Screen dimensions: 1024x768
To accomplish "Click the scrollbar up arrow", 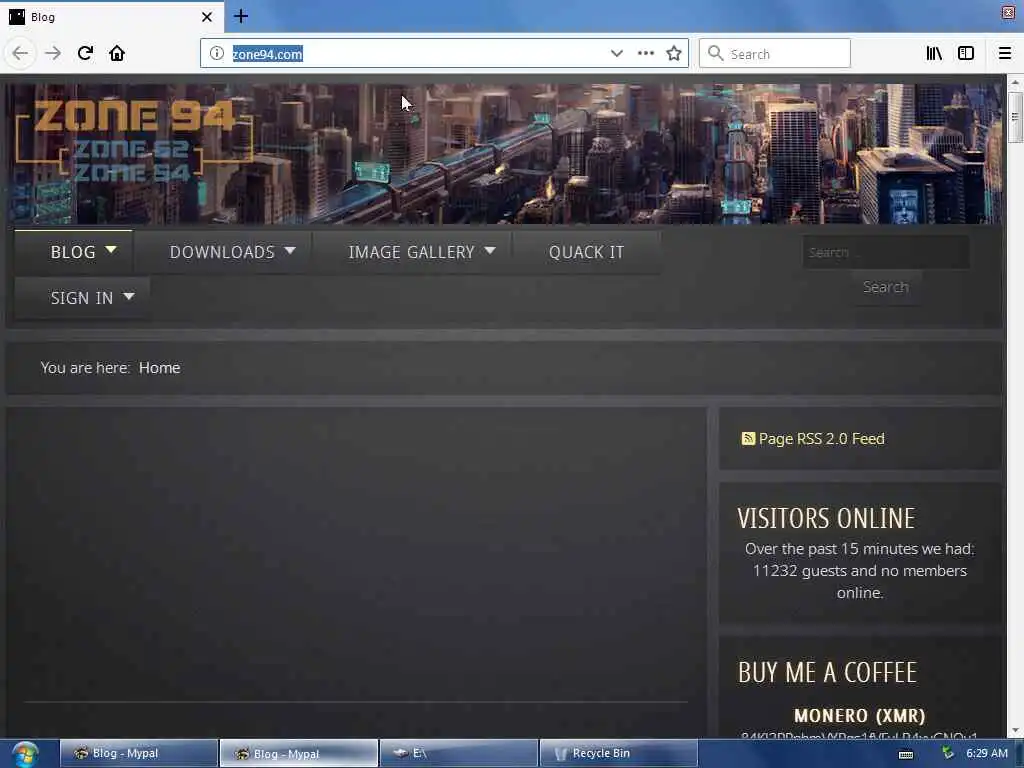I will [1014, 83].
